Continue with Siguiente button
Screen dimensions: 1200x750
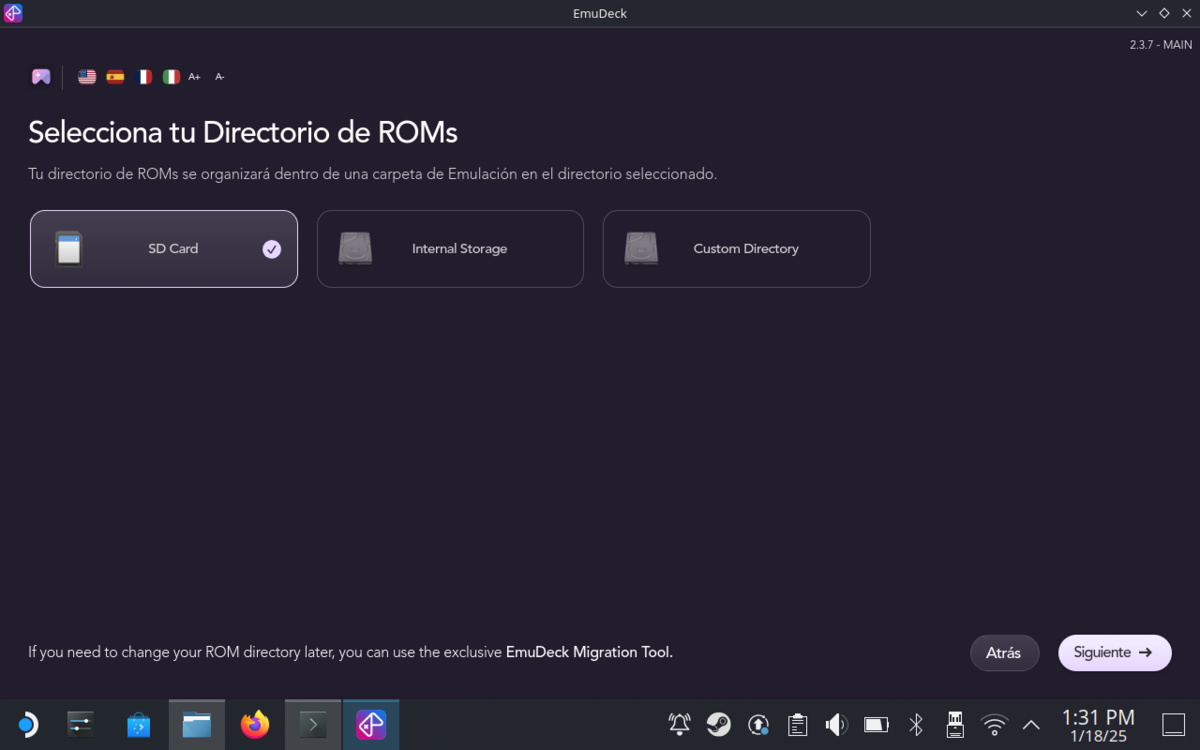(x=1114, y=653)
